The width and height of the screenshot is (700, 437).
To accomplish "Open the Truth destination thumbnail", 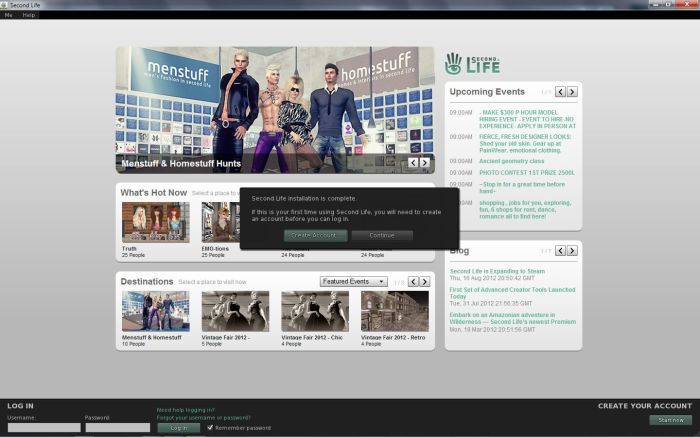I will 155,222.
